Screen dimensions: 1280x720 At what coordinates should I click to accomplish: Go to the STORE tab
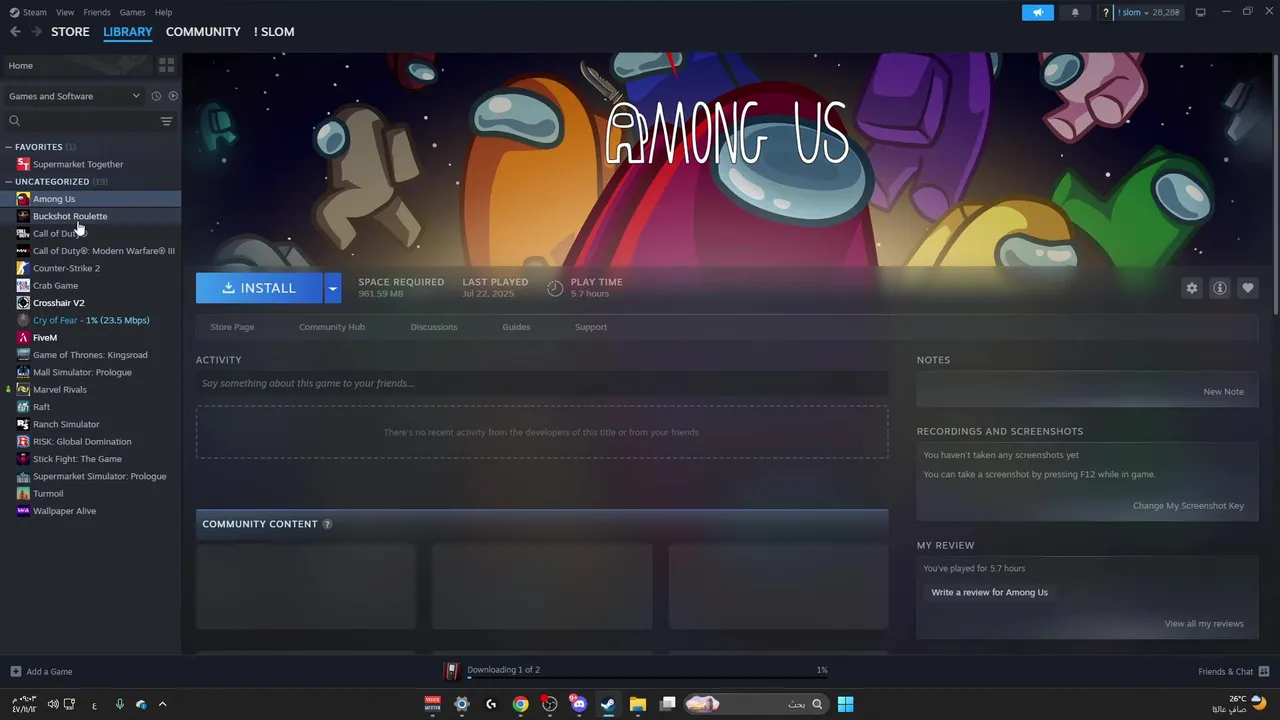click(x=70, y=32)
